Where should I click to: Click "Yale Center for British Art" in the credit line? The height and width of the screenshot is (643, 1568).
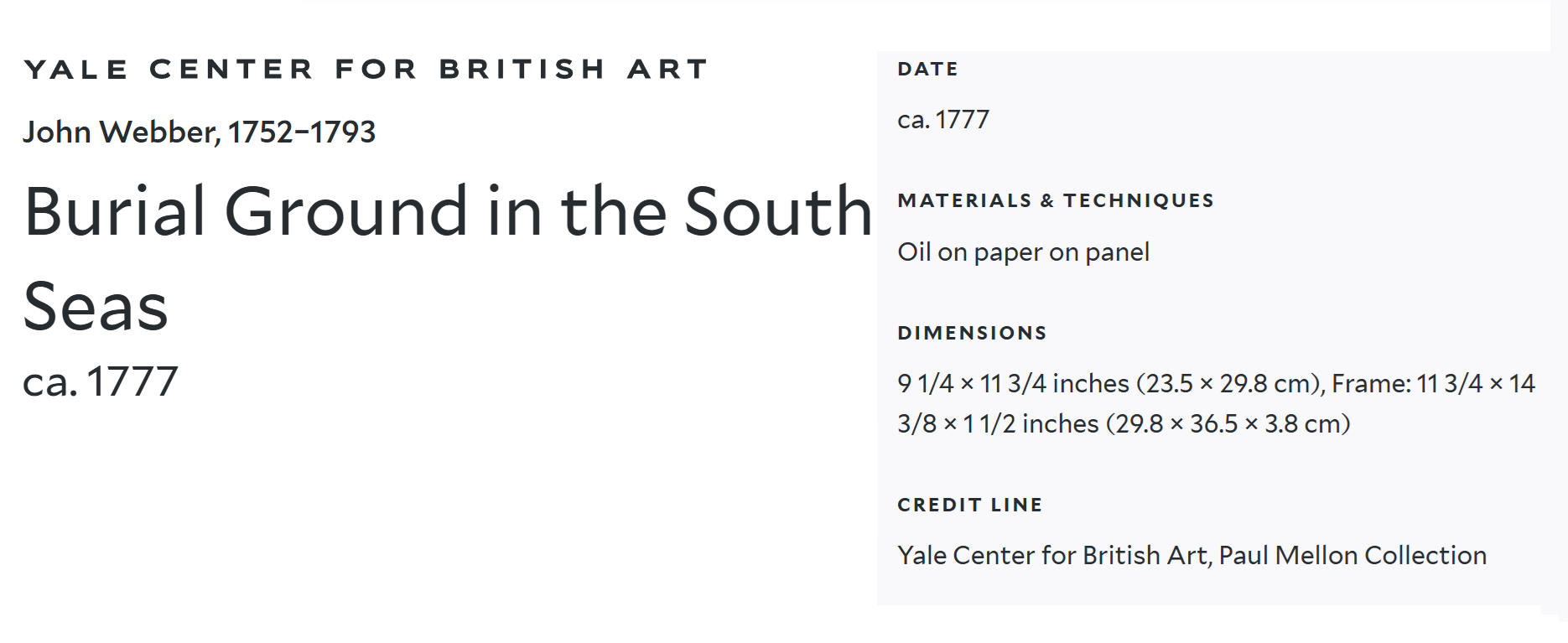(1051, 556)
